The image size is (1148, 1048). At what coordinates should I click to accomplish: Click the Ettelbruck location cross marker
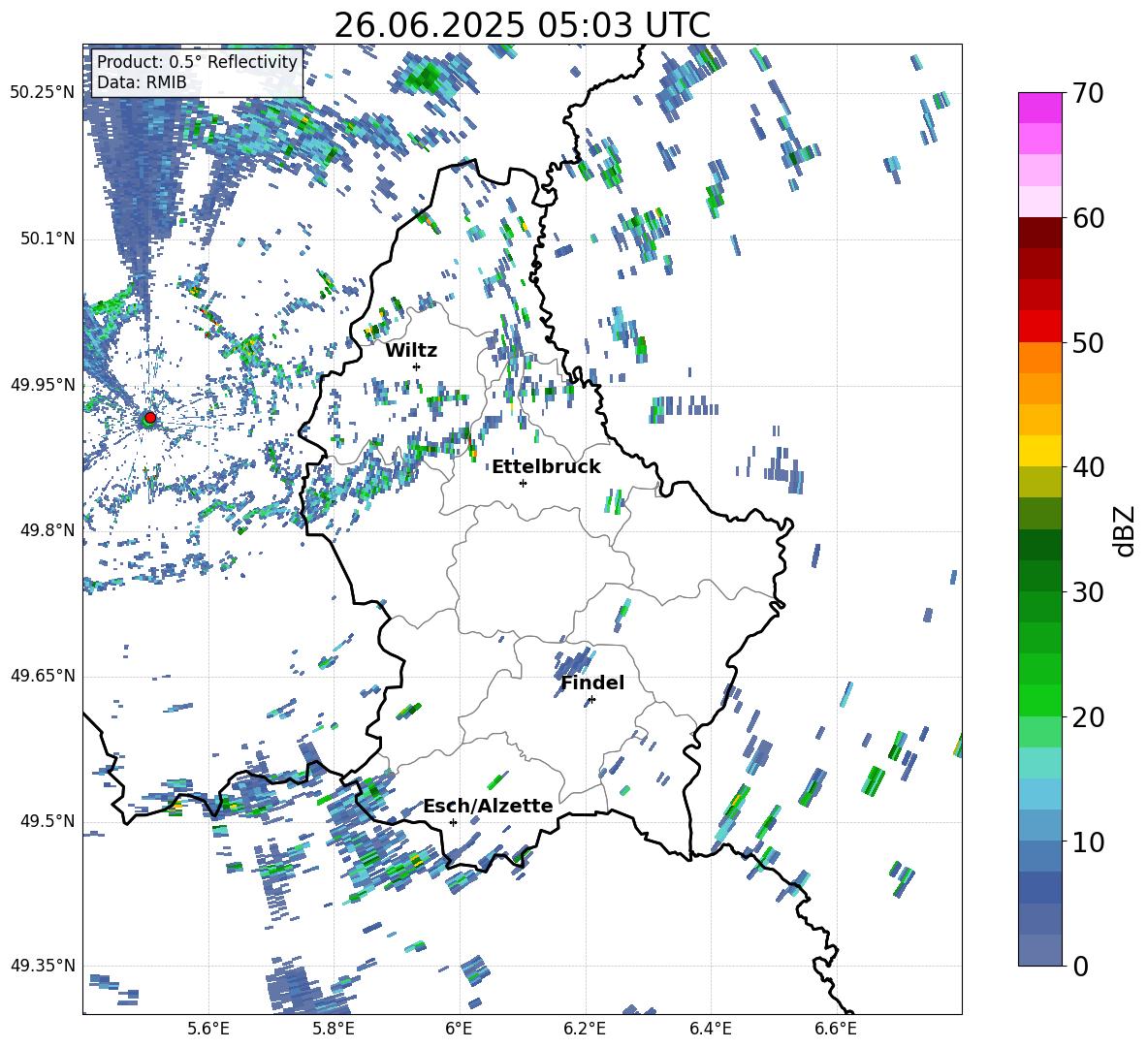click(523, 483)
